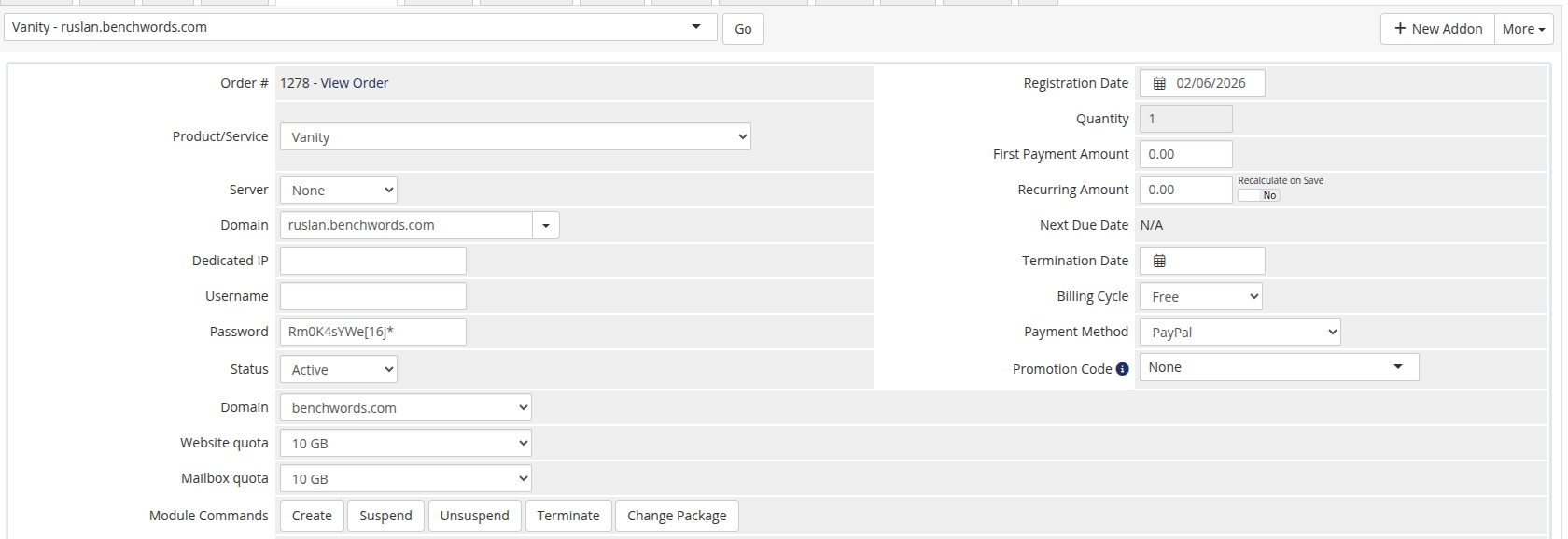Expand the Server dropdown
Screen dimensions: 1568x539
(339, 190)
